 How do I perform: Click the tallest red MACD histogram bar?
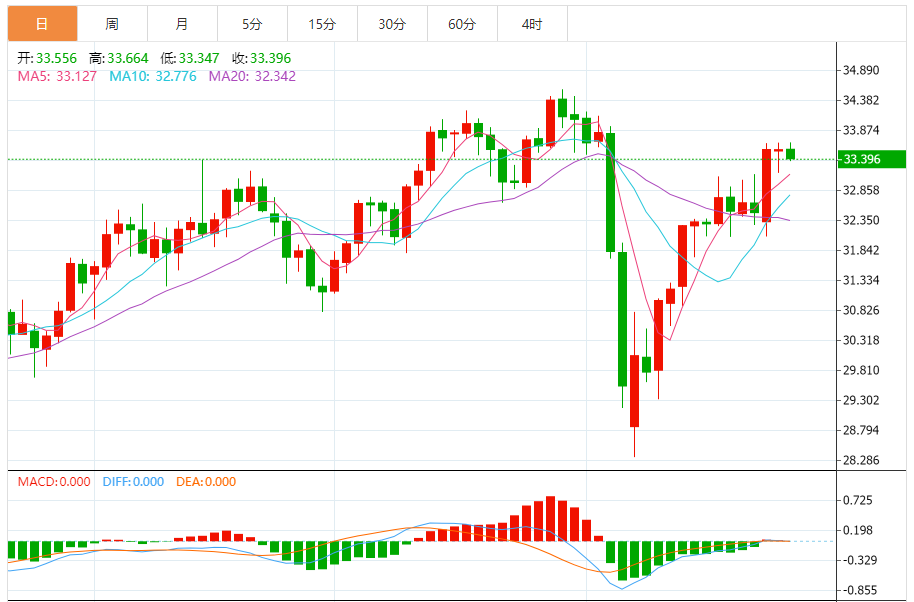click(x=550, y=519)
